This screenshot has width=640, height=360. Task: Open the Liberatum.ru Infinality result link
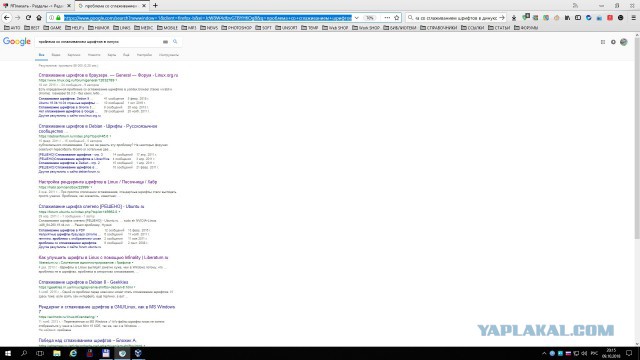click(103, 258)
